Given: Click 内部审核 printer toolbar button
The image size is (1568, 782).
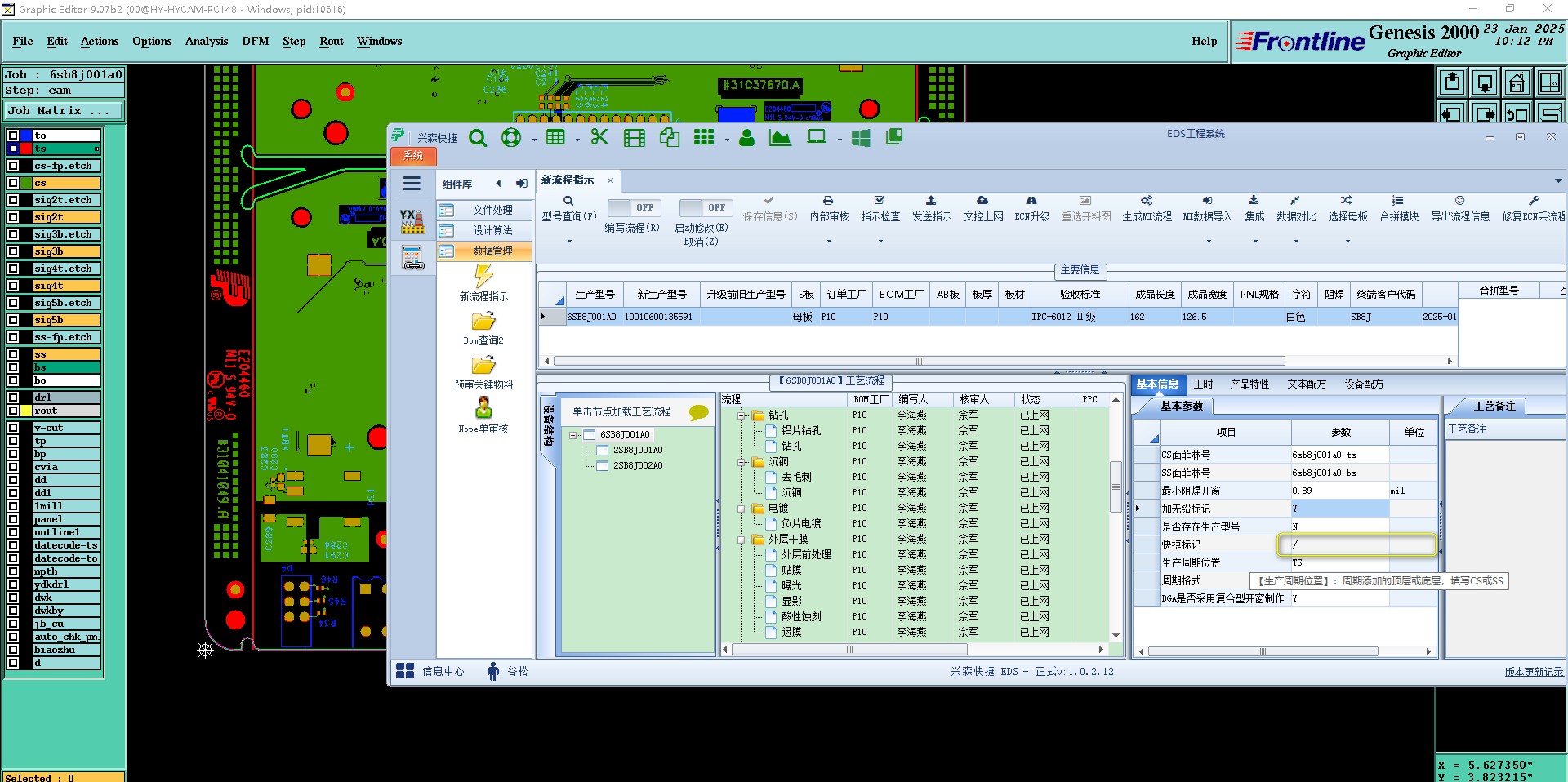Looking at the screenshot, I should 829,209.
